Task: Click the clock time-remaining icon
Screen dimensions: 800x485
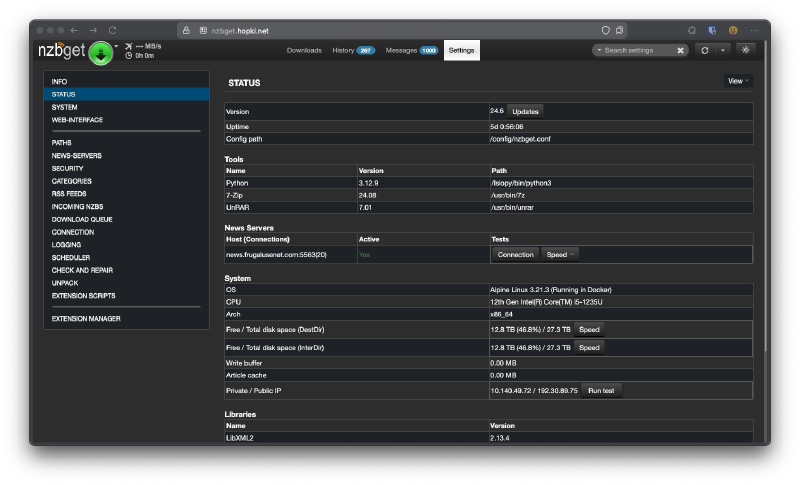Action: pos(128,55)
